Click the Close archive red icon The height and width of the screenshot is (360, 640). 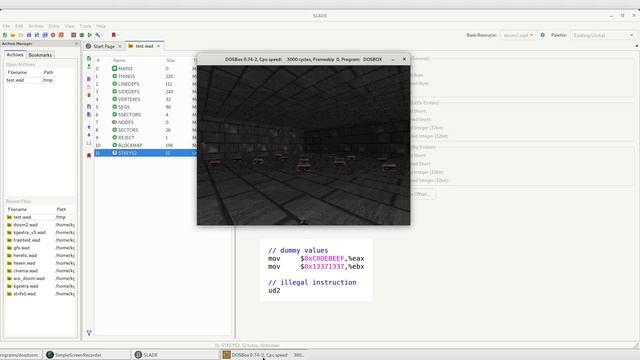53,35
